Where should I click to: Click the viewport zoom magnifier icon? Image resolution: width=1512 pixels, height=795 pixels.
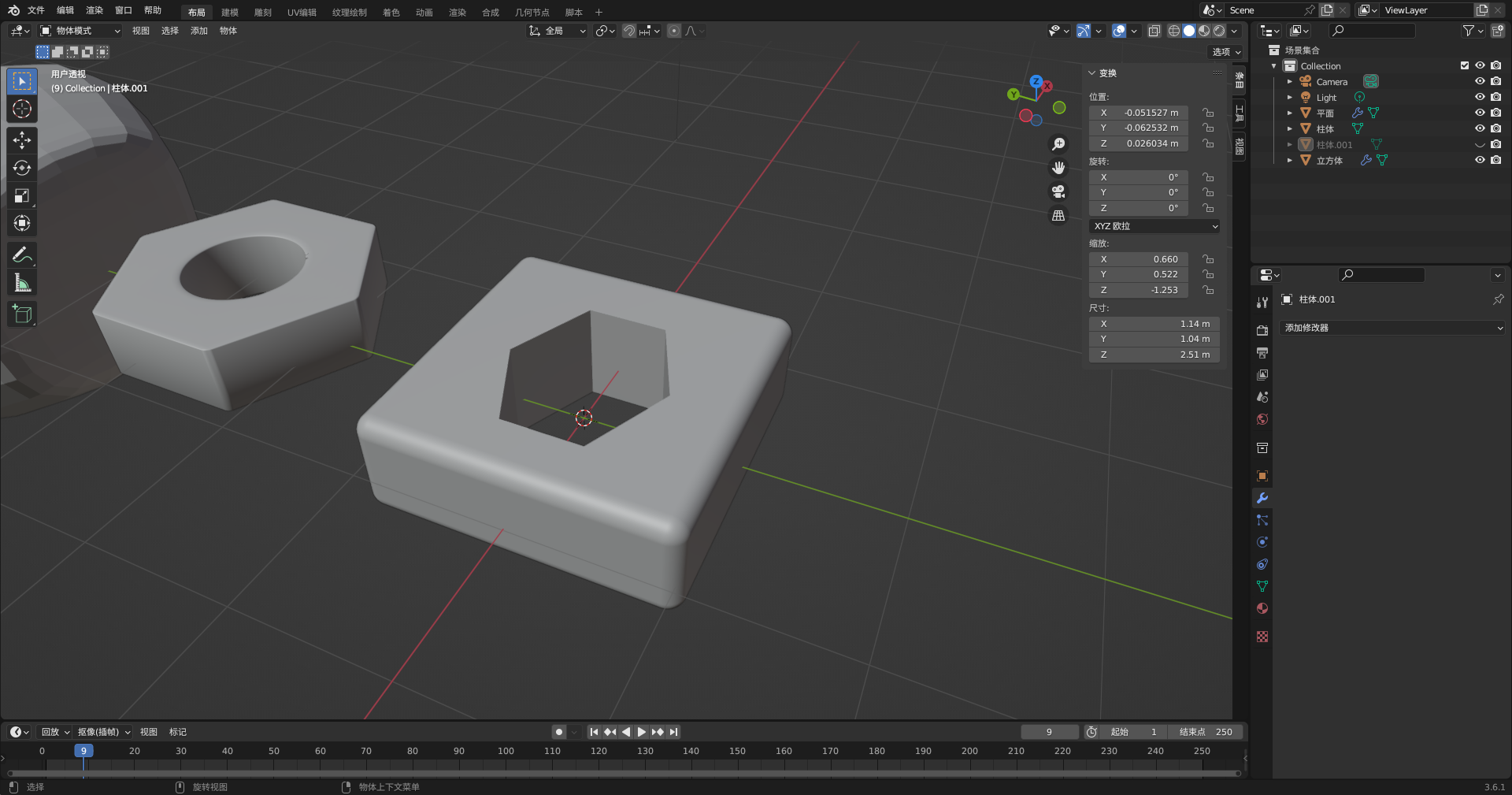pyautogui.click(x=1058, y=144)
